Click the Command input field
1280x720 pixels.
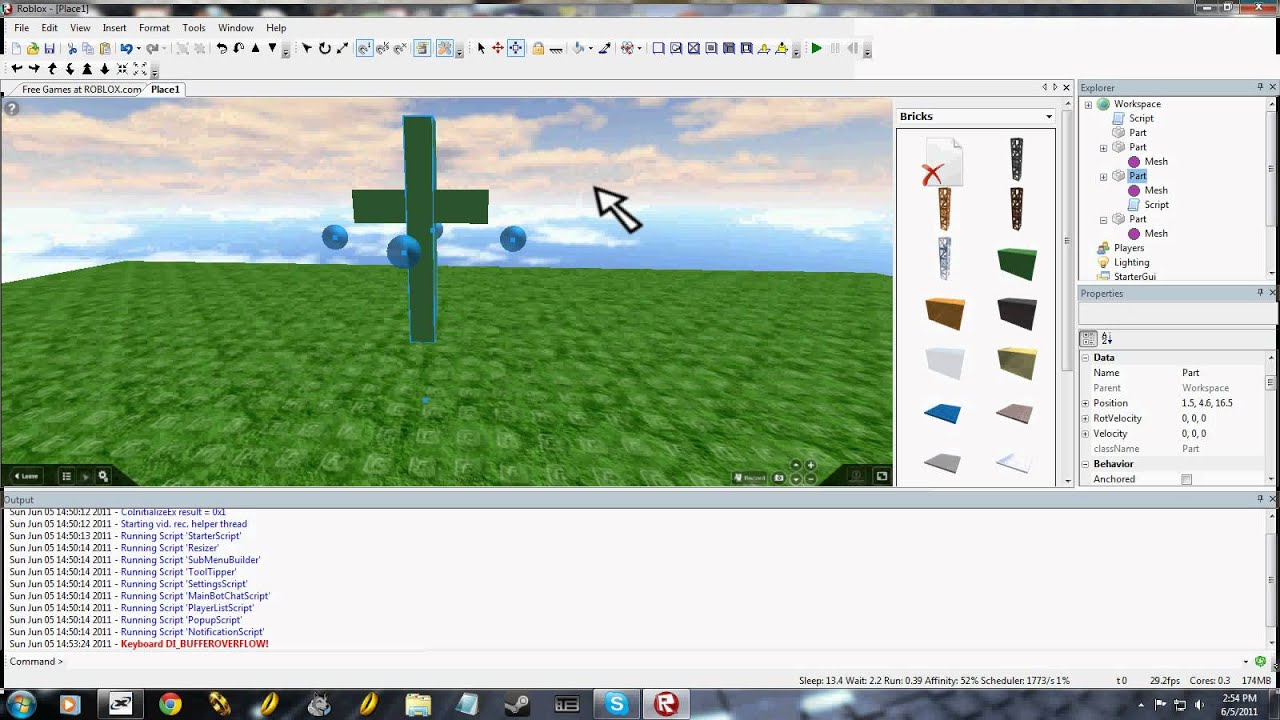pyautogui.click(x=652, y=661)
